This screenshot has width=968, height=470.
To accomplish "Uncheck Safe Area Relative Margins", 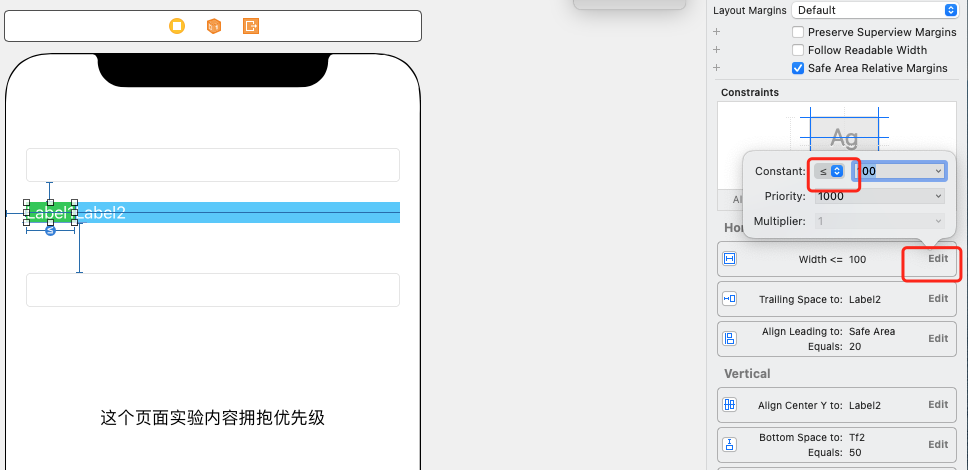I will [798, 68].
